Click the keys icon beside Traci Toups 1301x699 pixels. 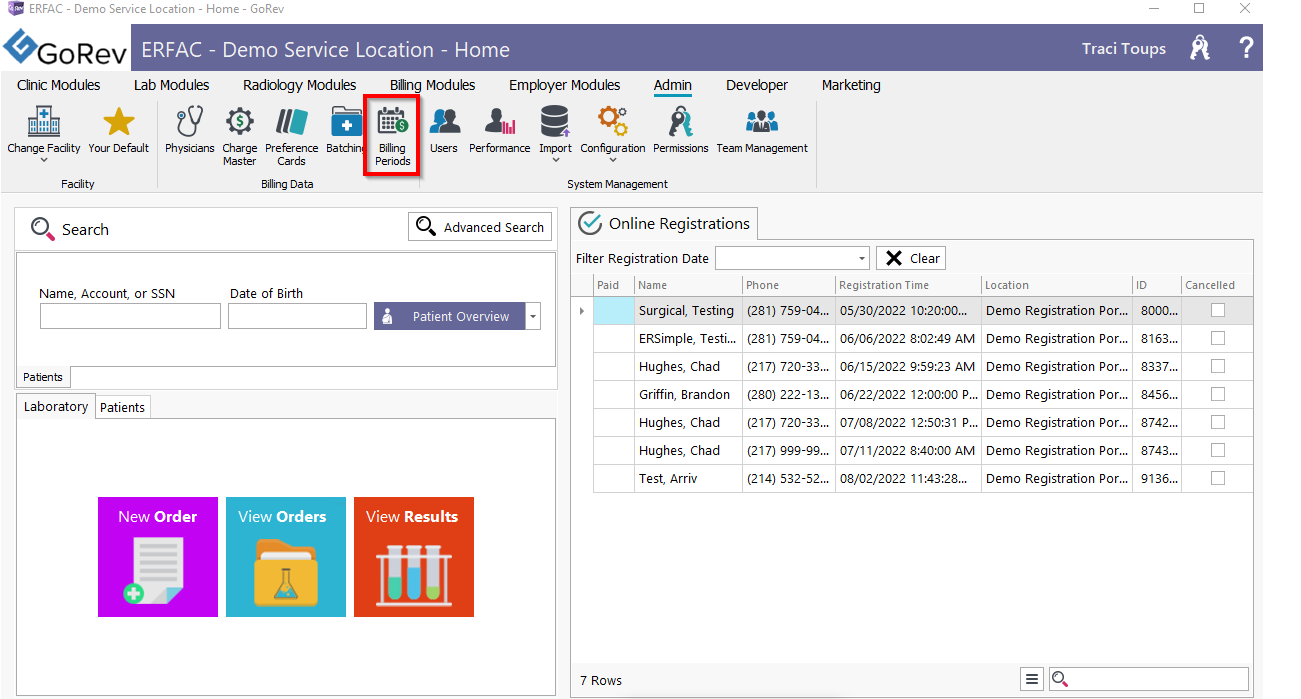pos(1200,48)
